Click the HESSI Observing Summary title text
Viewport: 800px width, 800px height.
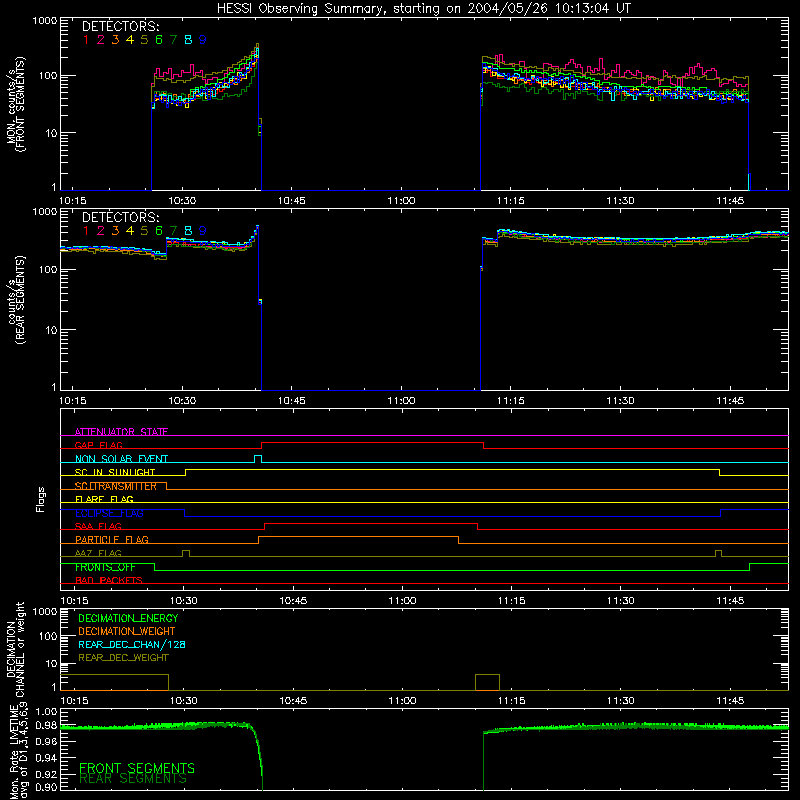pos(423,9)
